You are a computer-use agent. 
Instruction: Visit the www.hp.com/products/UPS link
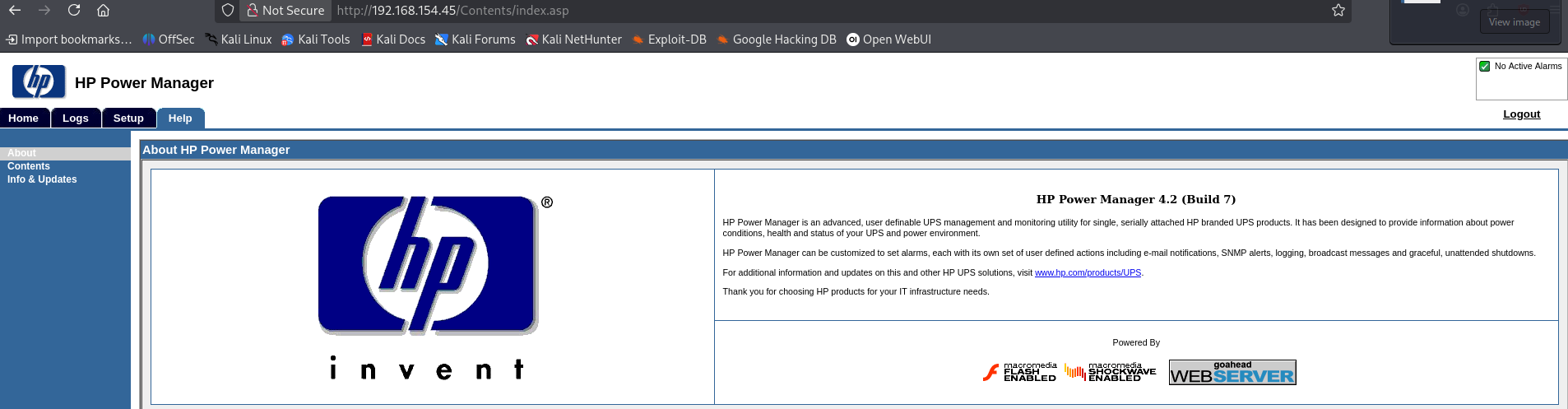coord(1088,272)
